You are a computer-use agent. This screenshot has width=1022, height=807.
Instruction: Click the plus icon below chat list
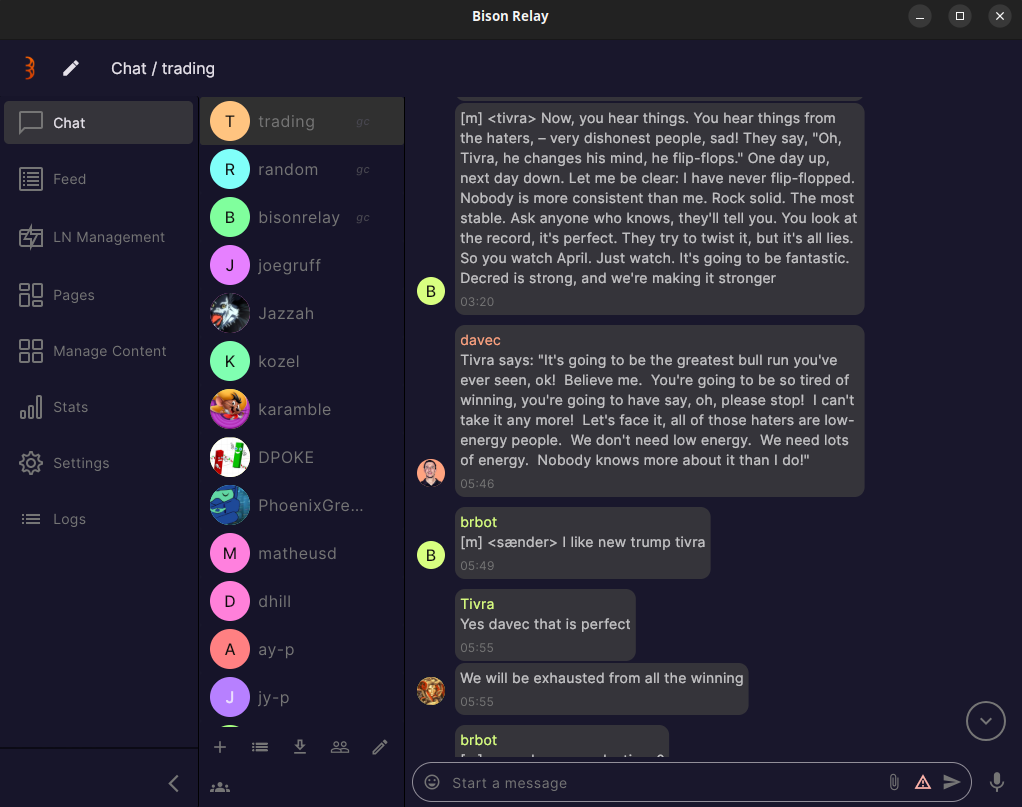pyautogui.click(x=220, y=747)
